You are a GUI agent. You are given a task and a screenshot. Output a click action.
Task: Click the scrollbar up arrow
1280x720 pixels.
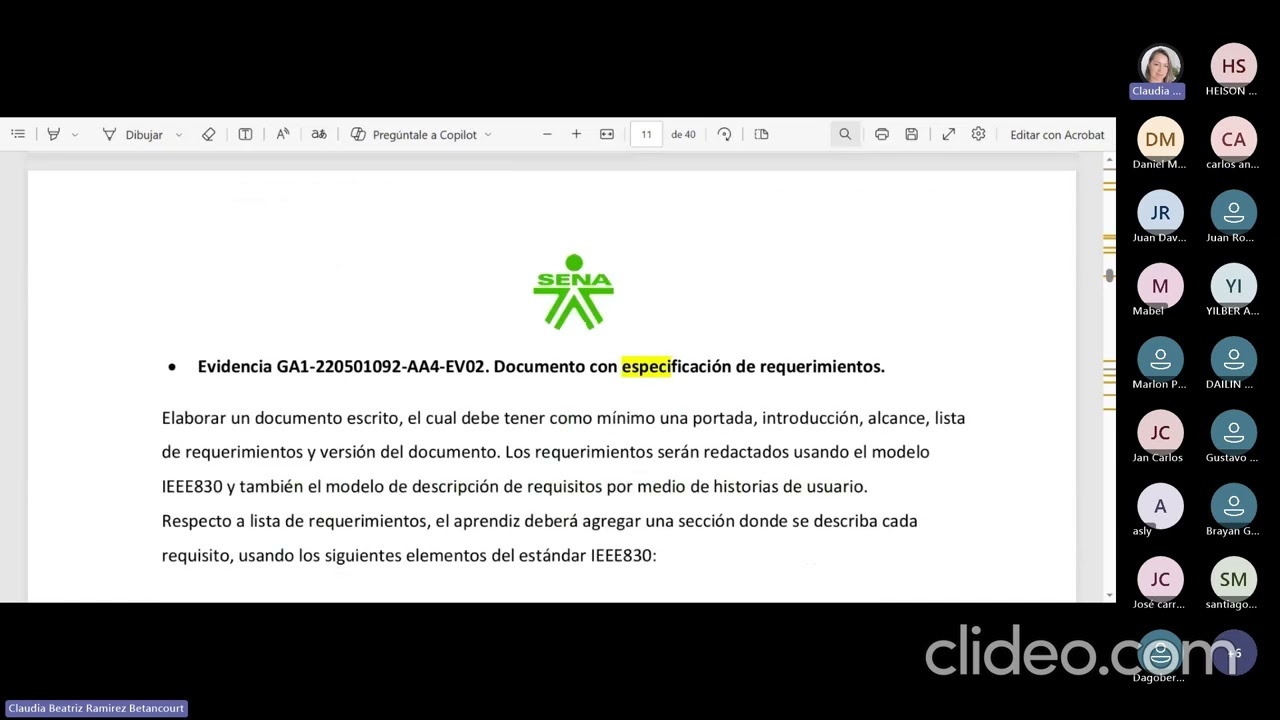(1109, 159)
